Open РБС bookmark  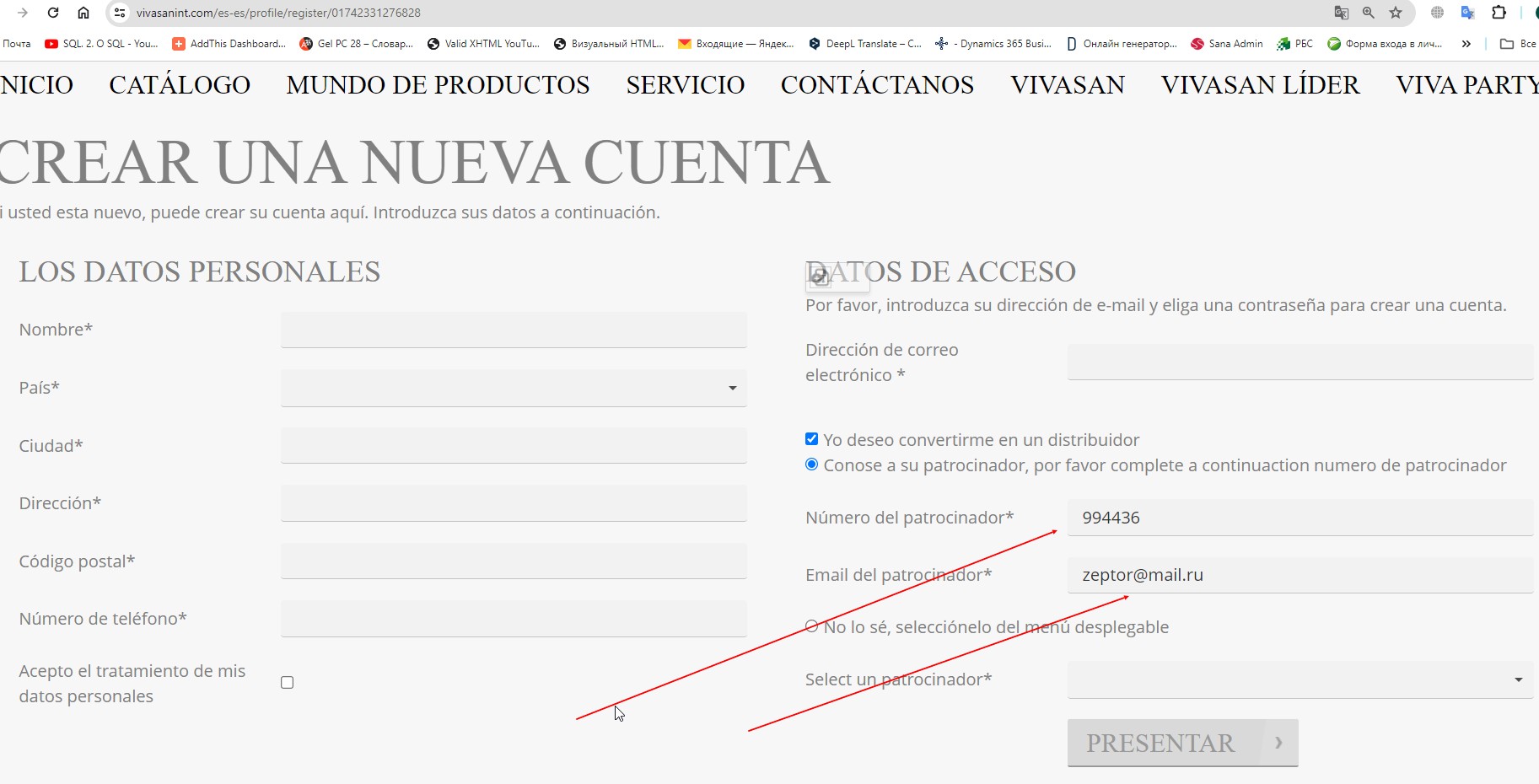1294,44
